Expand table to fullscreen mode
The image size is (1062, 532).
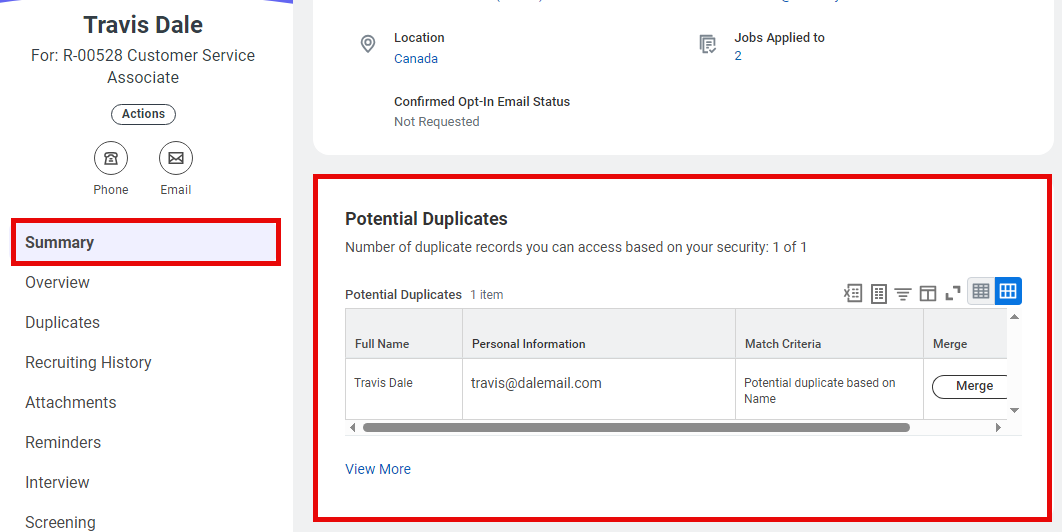[x=953, y=293]
